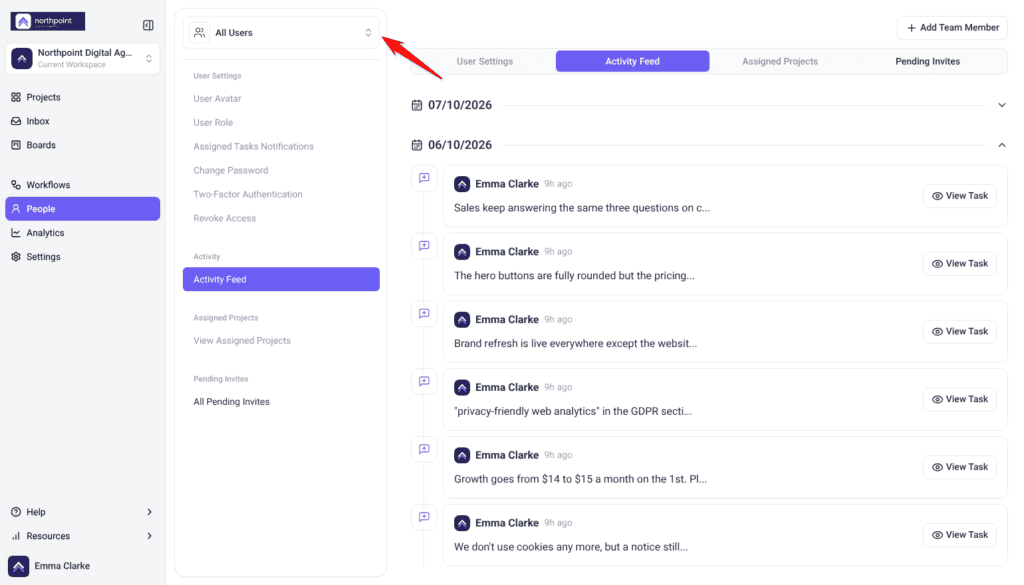
Task: Select User Avatar setting
Action: pyautogui.click(x=217, y=99)
